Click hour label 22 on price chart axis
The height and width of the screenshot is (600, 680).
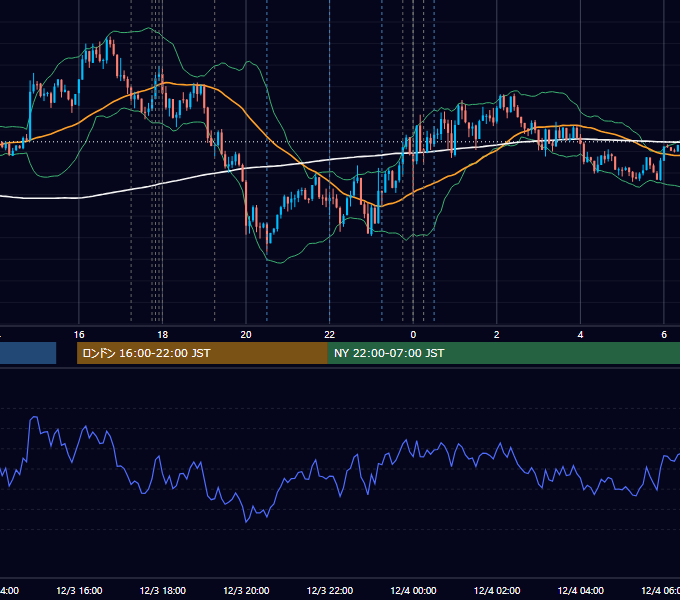tap(330, 335)
